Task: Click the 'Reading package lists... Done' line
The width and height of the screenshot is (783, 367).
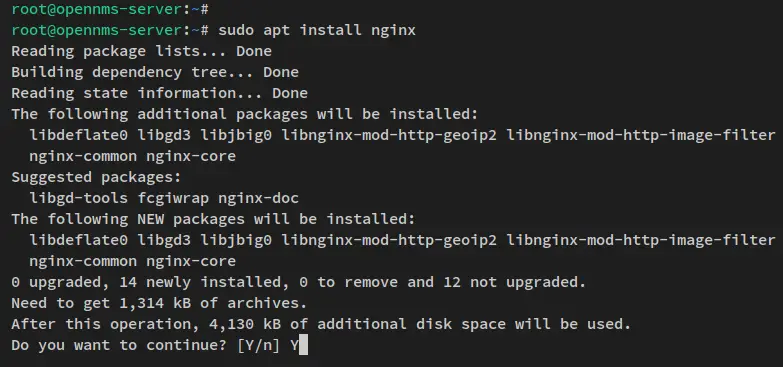Action: (141, 51)
